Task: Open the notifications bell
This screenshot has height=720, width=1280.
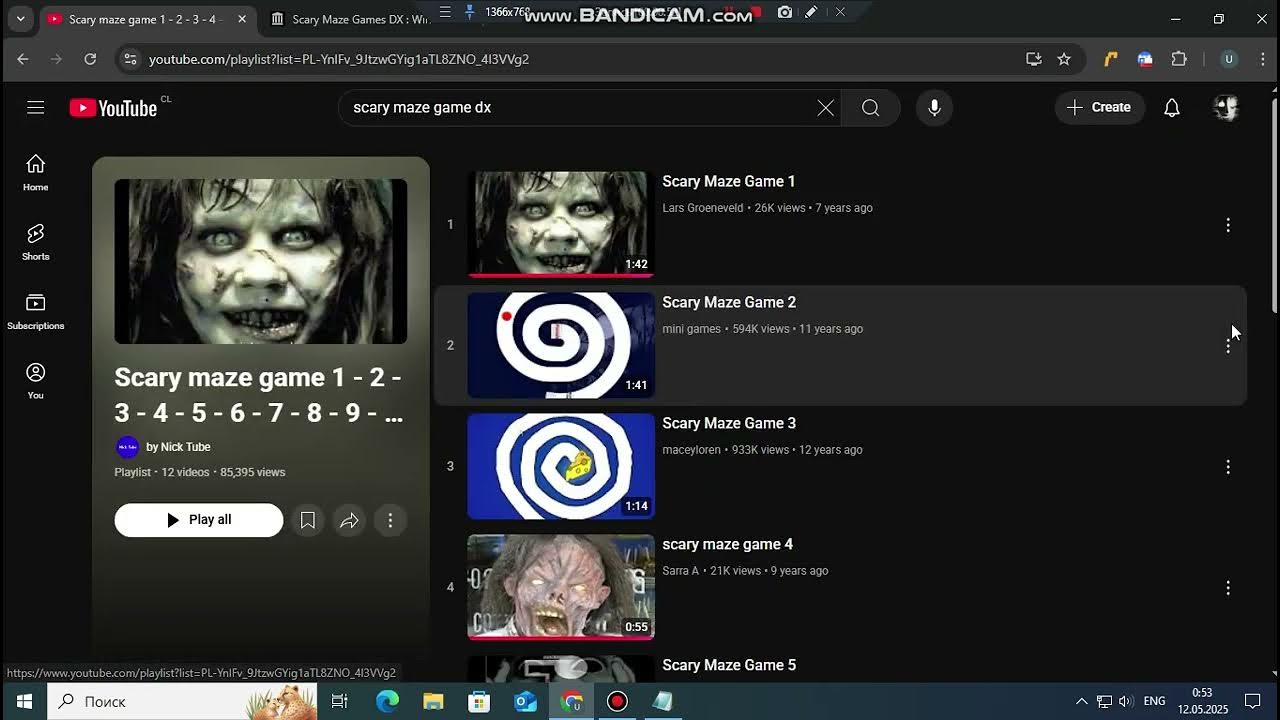Action: 1172,108
